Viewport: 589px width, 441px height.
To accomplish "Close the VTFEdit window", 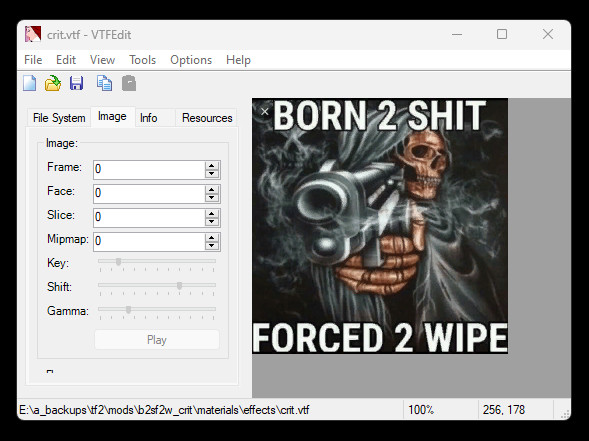I will 548,35.
